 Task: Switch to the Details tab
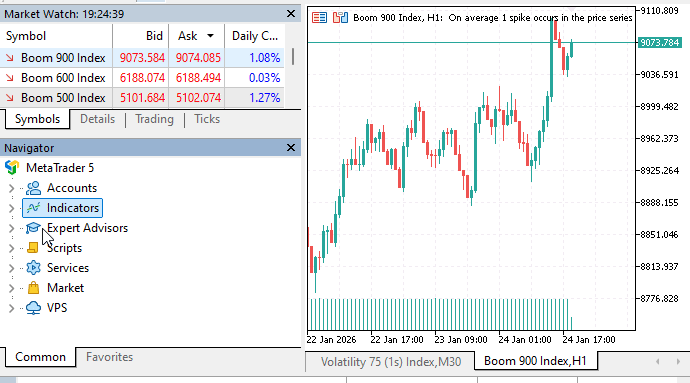97,119
